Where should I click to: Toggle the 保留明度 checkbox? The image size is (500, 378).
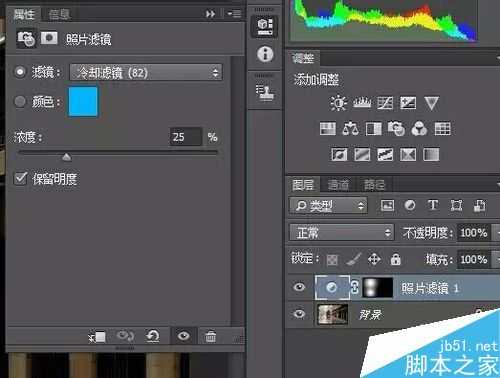click(20, 178)
